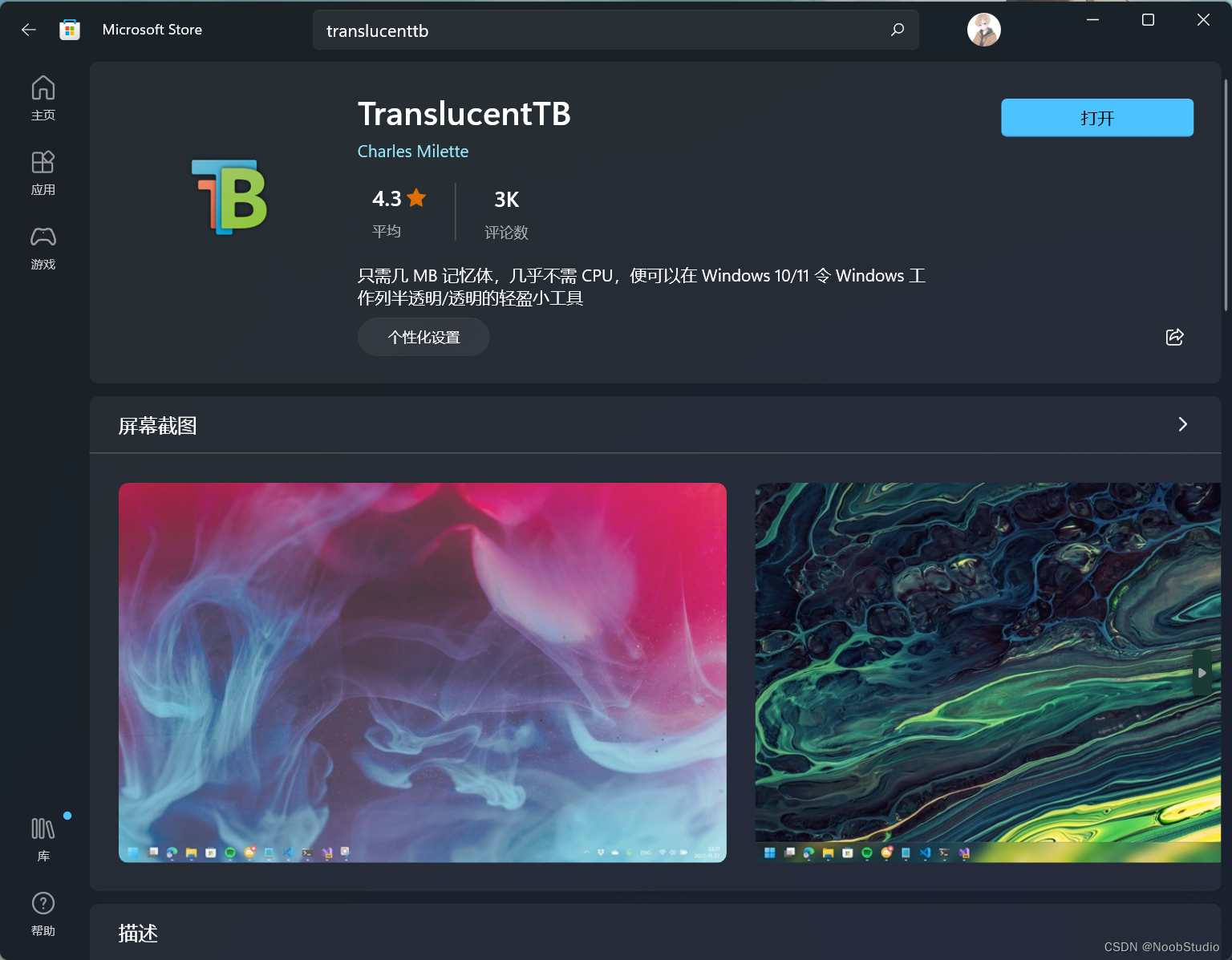Click the search field containing translucenttb

615,30
